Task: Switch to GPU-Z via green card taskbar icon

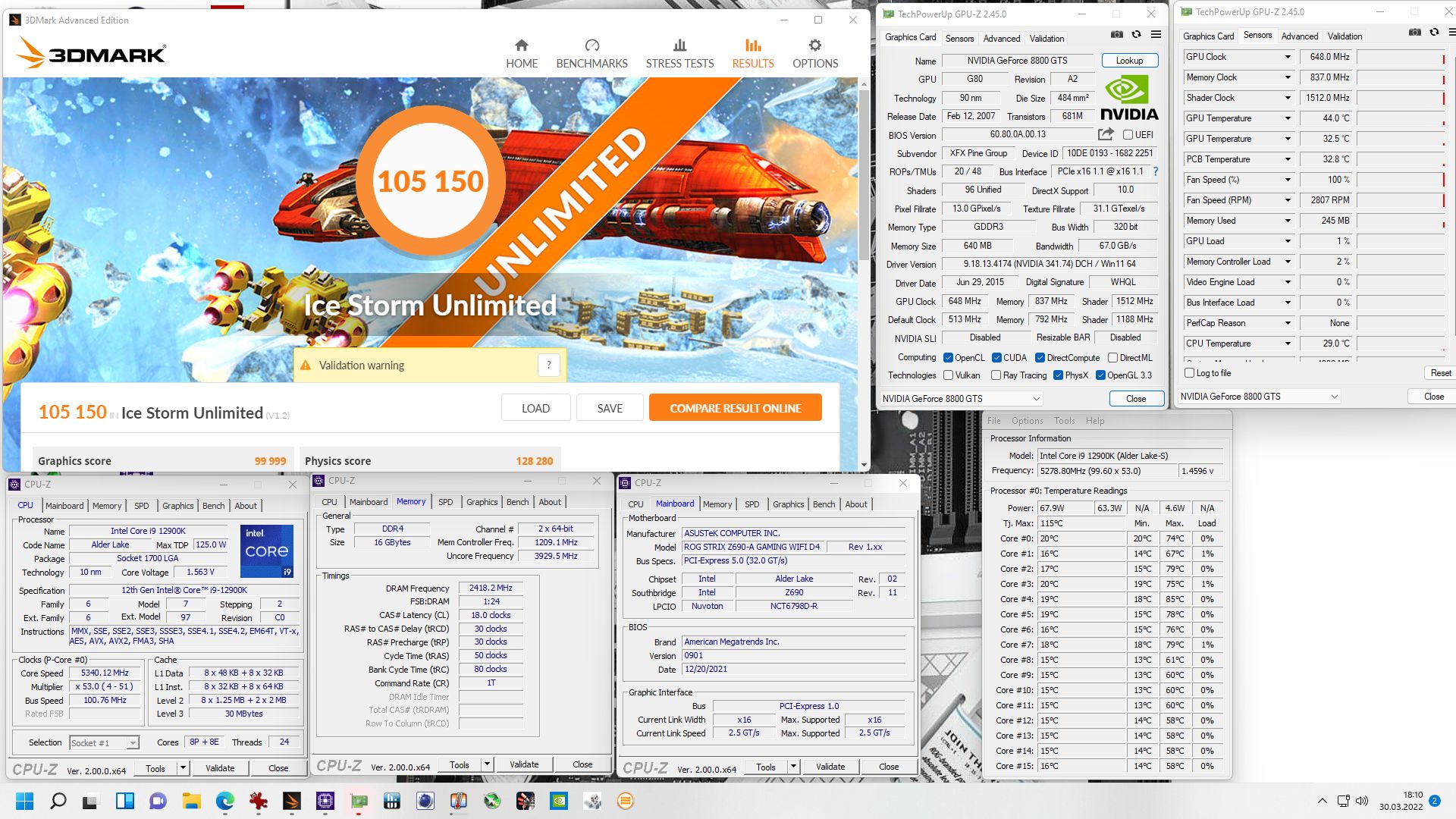Action: pos(359,801)
